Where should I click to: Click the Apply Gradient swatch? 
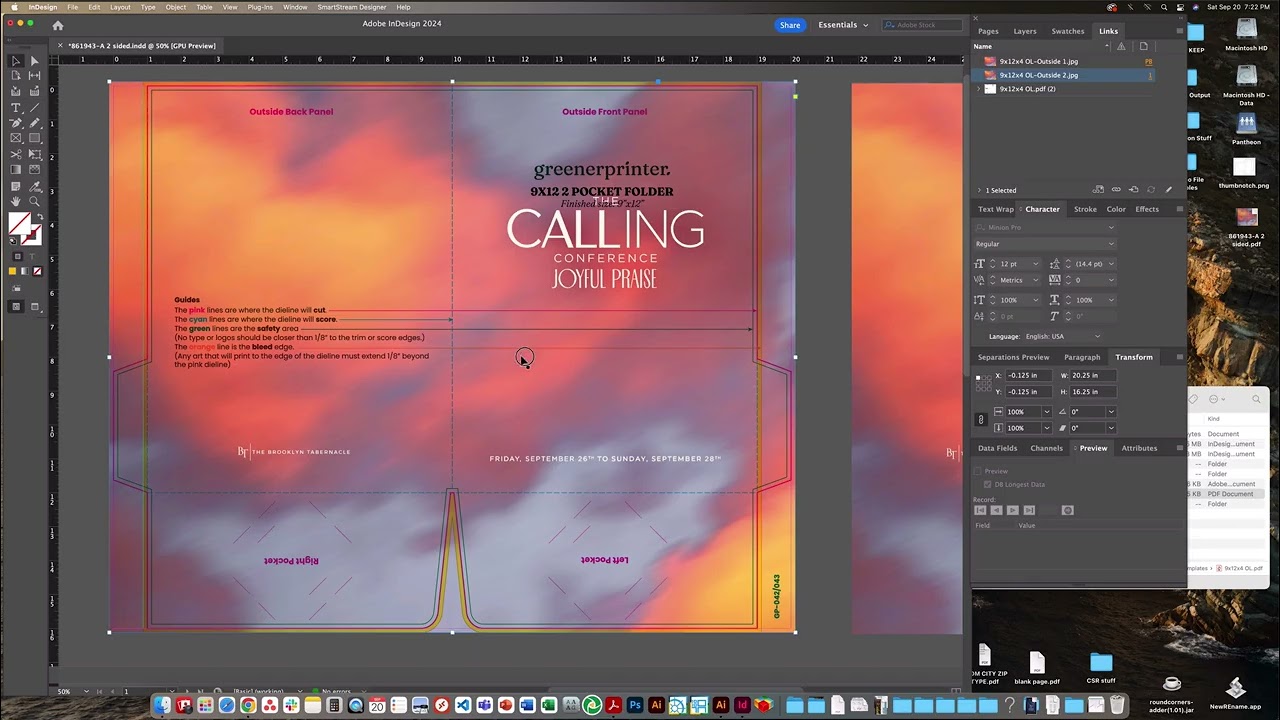[24, 271]
